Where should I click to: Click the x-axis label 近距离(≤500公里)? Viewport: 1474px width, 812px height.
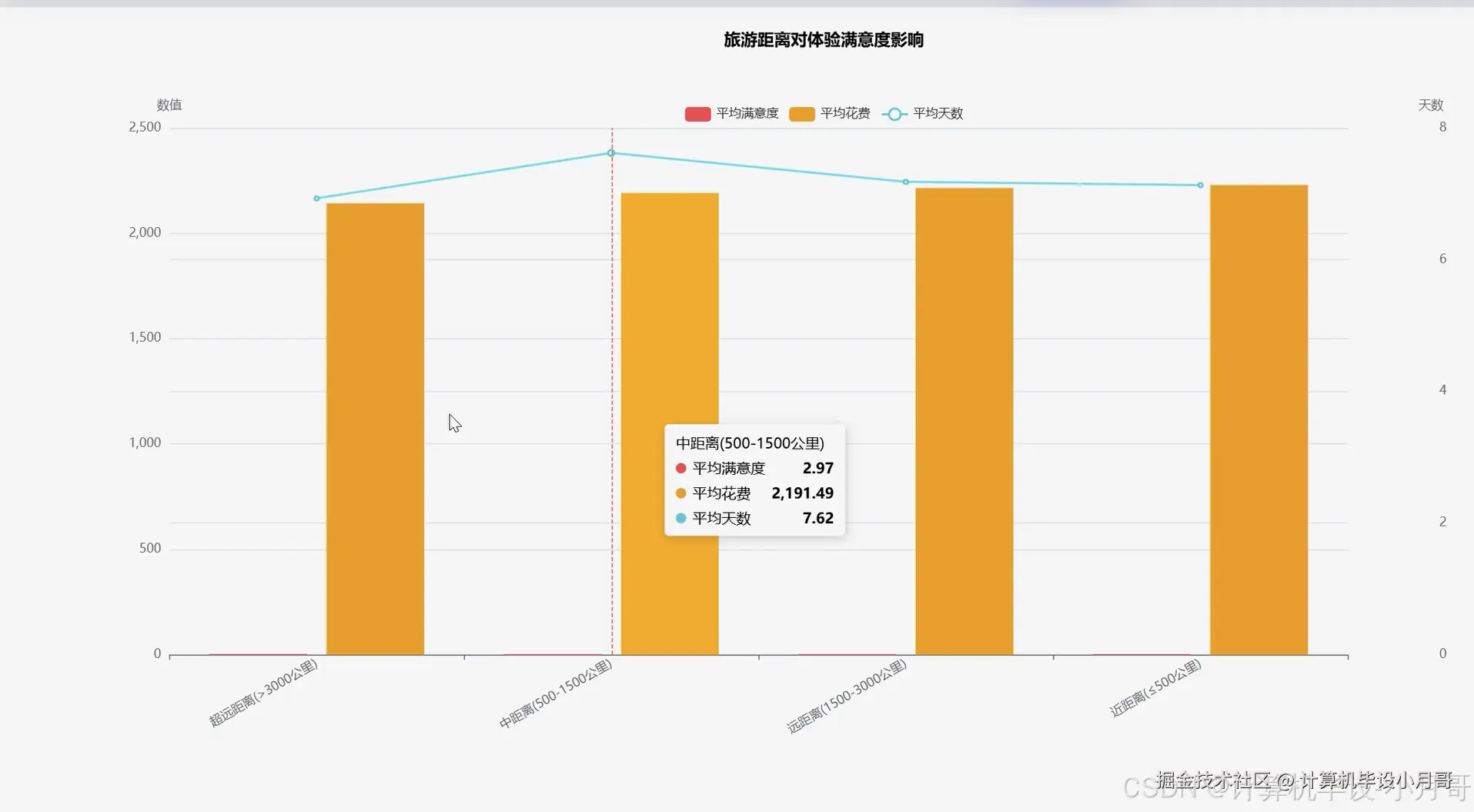[x=1155, y=688]
